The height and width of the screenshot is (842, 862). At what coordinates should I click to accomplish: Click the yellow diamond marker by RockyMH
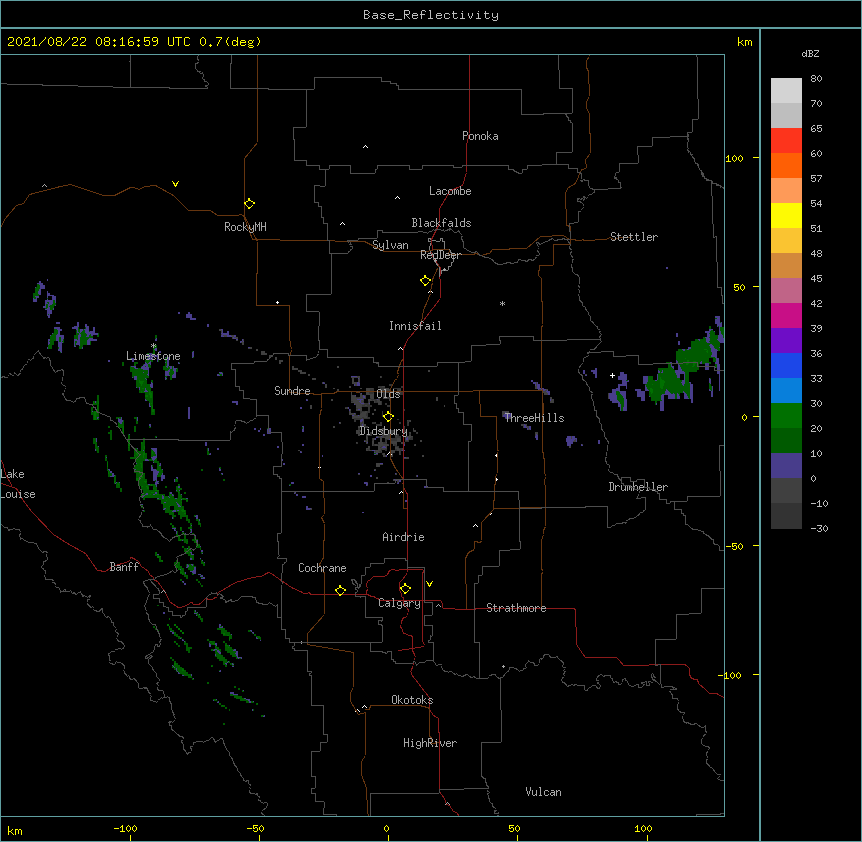click(249, 203)
